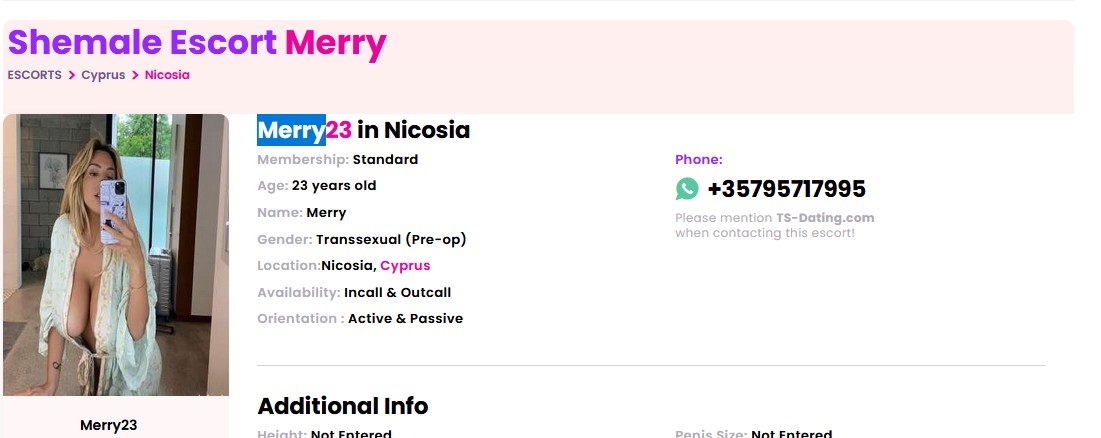
Task: Click the green WhatsApp icon
Action: 687,189
